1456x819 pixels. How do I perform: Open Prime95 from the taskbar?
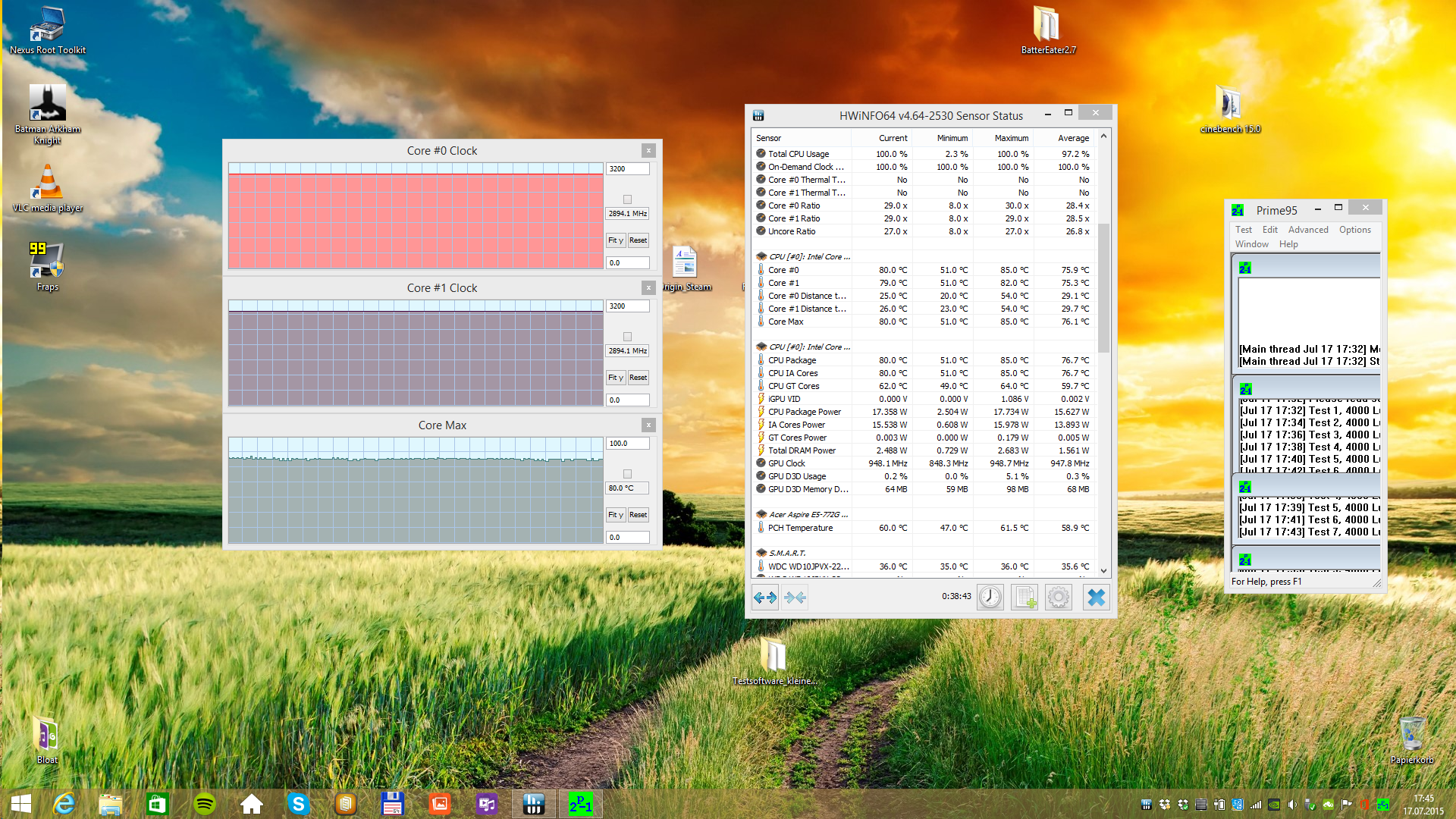[x=581, y=804]
